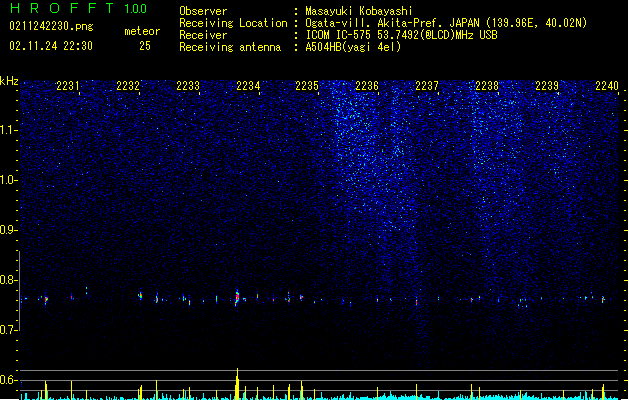Click the 2231 time marker
Screen dimensions: 629x400
[x=68, y=86]
